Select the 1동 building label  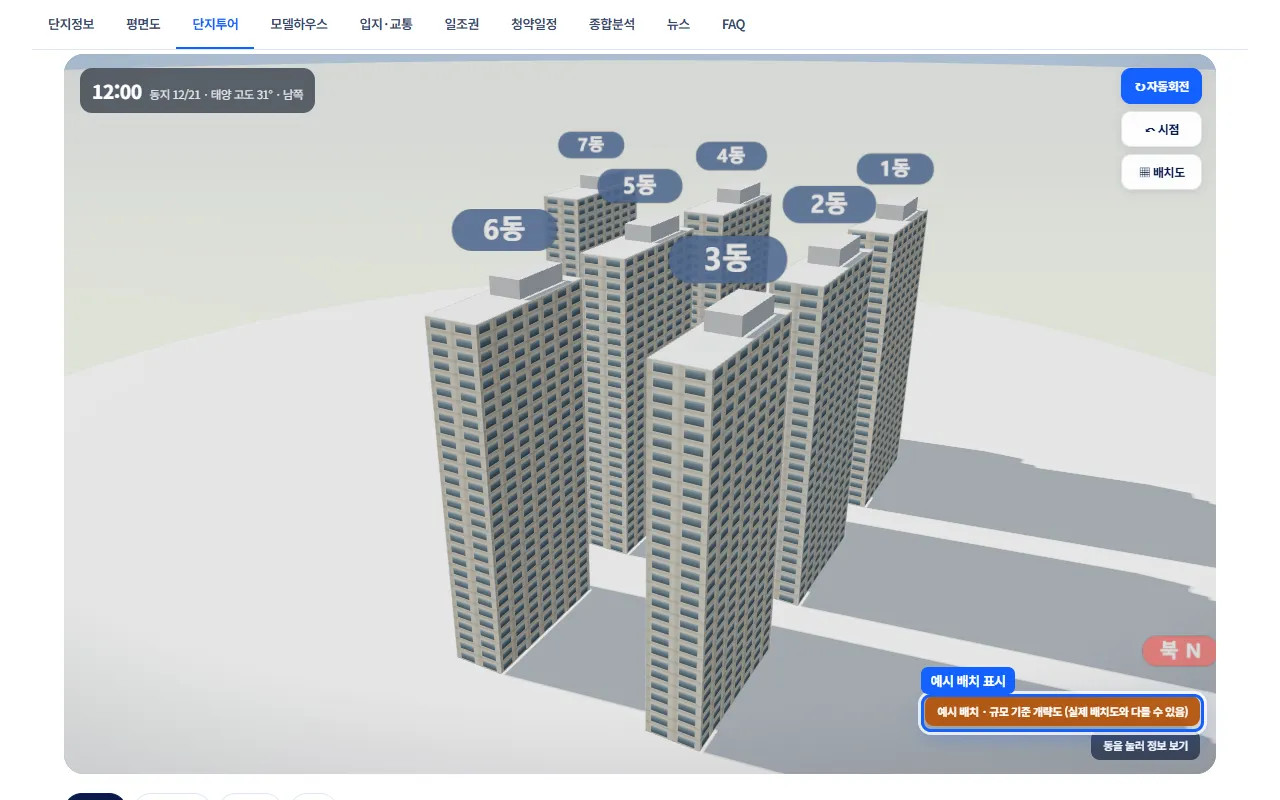[x=895, y=169]
